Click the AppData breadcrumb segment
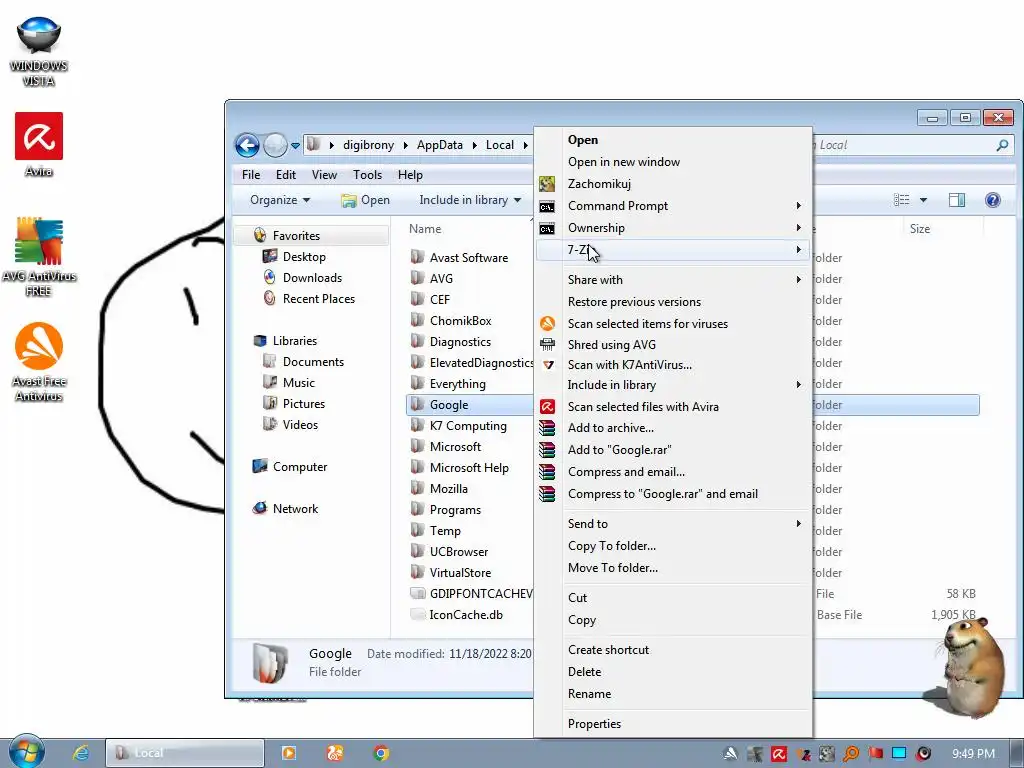Screen dimensions: 1024x768 pyautogui.click(x=440, y=145)
